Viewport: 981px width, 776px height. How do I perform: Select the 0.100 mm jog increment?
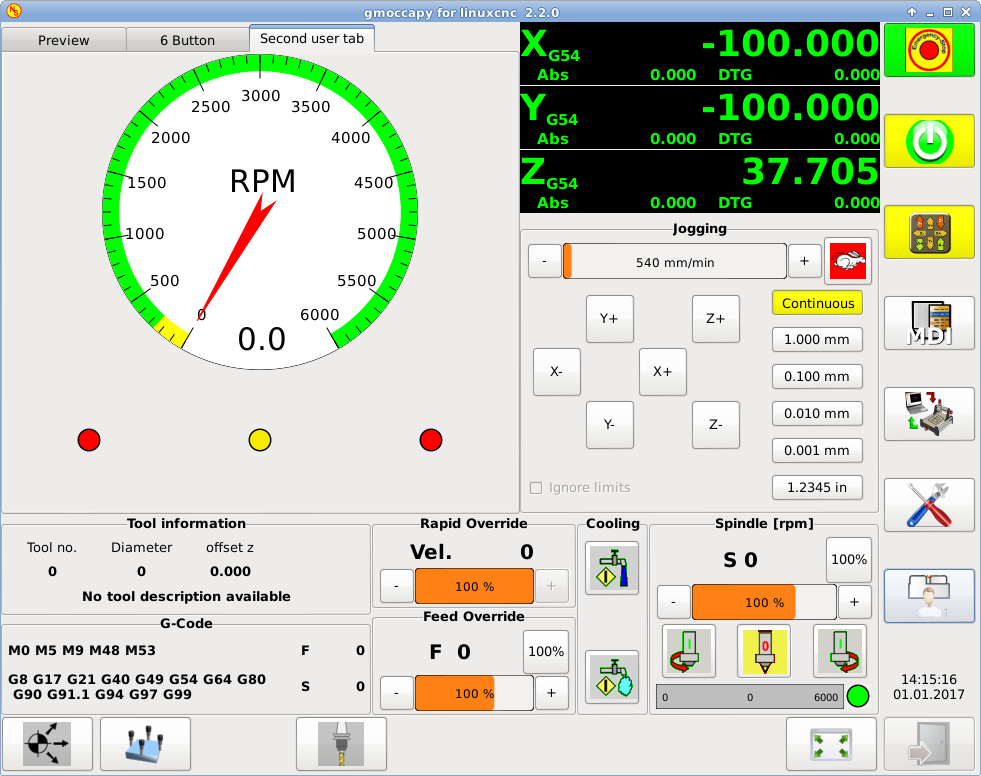817,377
